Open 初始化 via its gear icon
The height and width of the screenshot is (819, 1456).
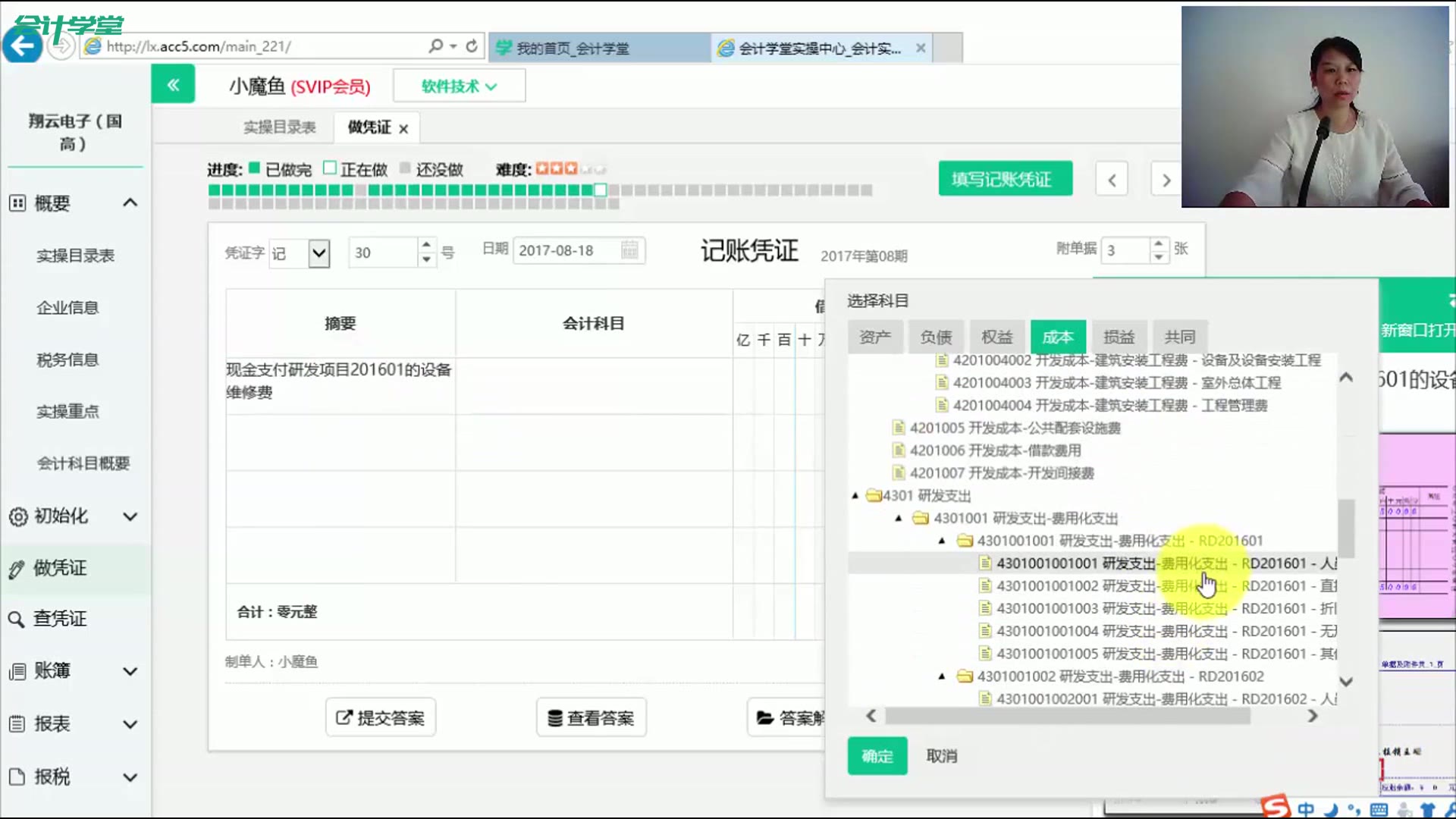tap(17, 516)
